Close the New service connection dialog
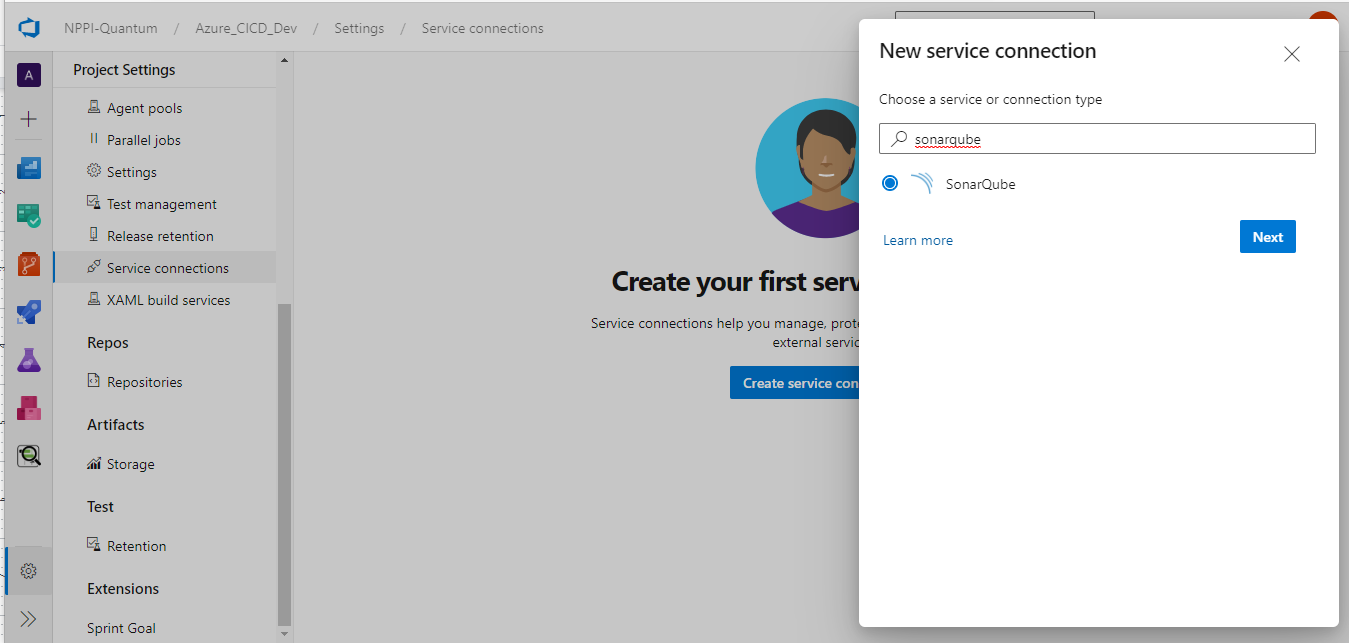This screenshot has height=643, width=1349. [x=1292, y=54]
